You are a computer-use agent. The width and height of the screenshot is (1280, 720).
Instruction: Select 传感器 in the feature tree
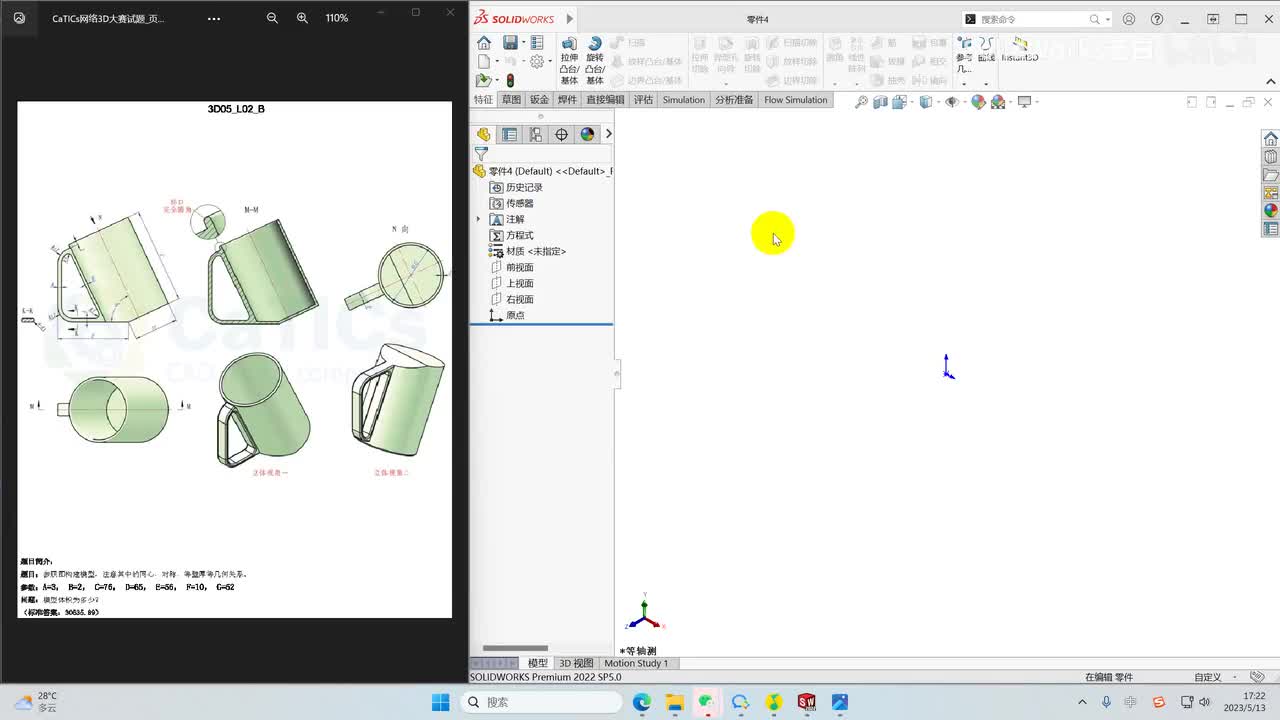tap(520, 203)
